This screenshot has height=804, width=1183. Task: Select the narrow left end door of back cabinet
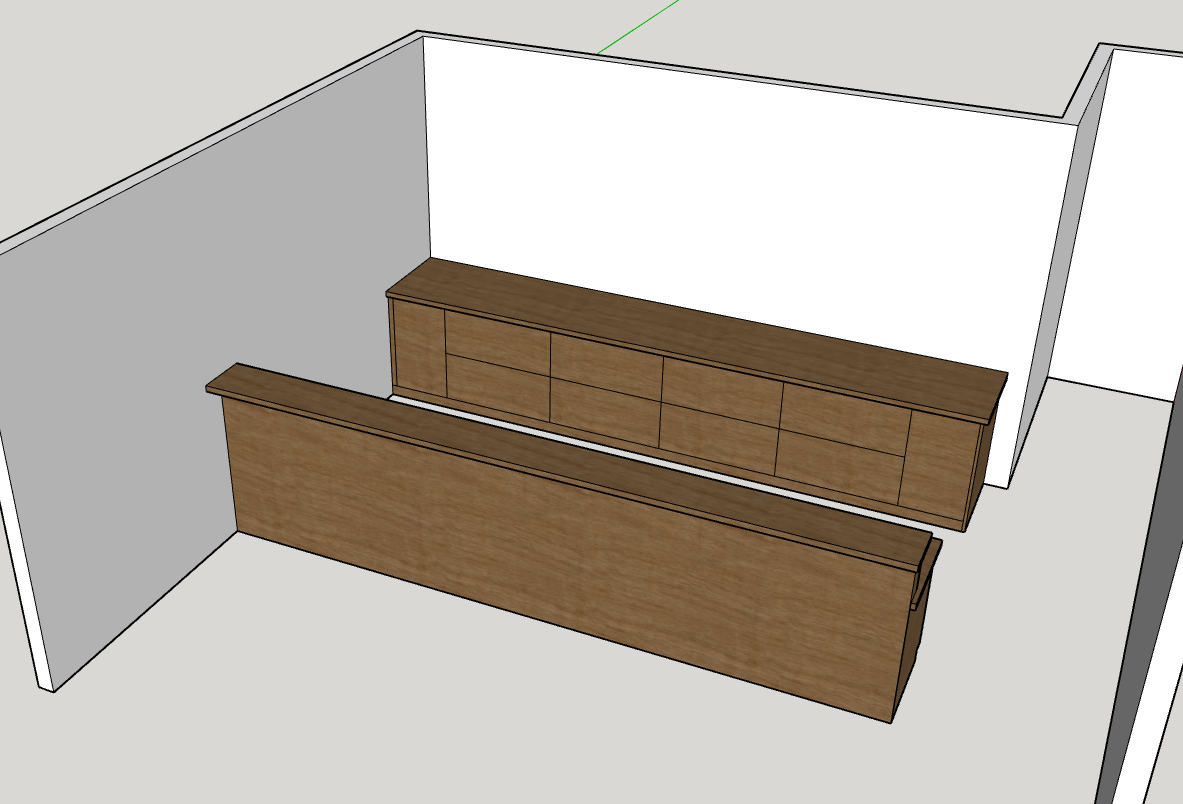pyautogui.click(x=418, y=346)
